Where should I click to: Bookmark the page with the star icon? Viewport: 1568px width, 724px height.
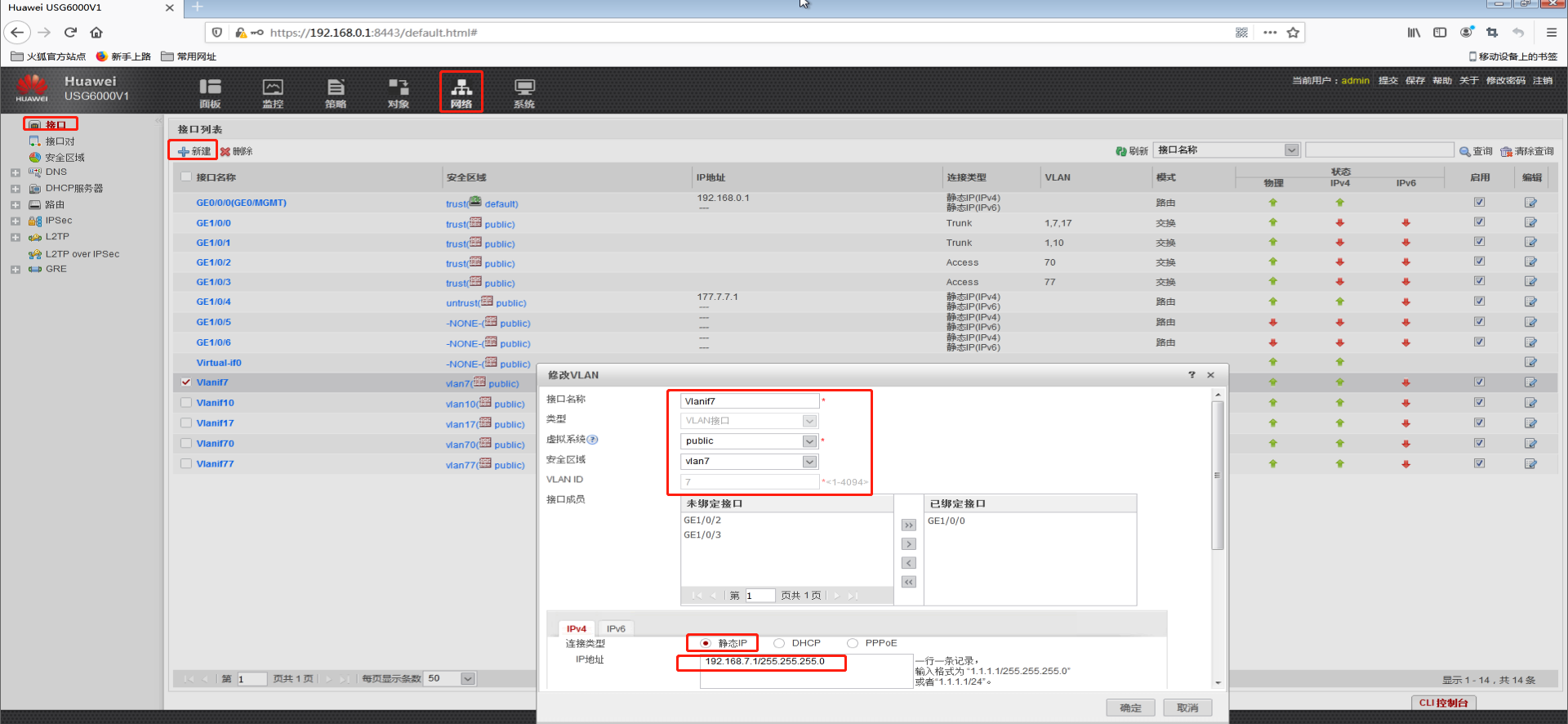[x=1293, y=33]
